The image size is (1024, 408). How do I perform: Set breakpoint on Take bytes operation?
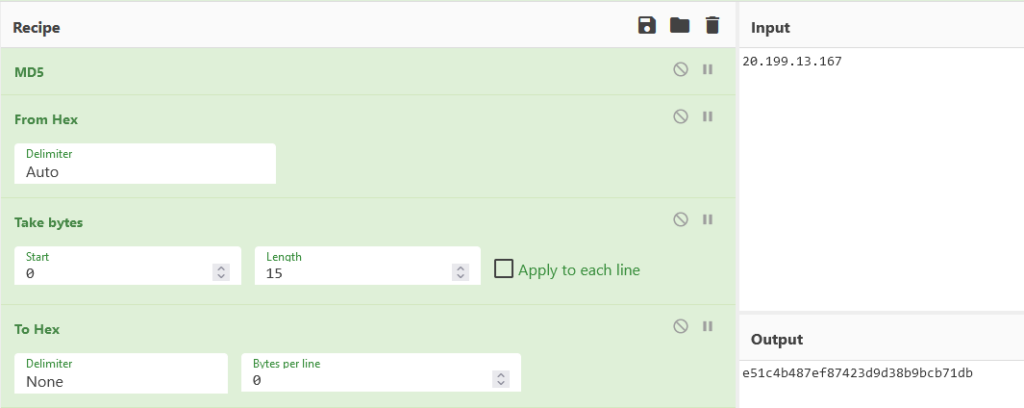point(708,220)
